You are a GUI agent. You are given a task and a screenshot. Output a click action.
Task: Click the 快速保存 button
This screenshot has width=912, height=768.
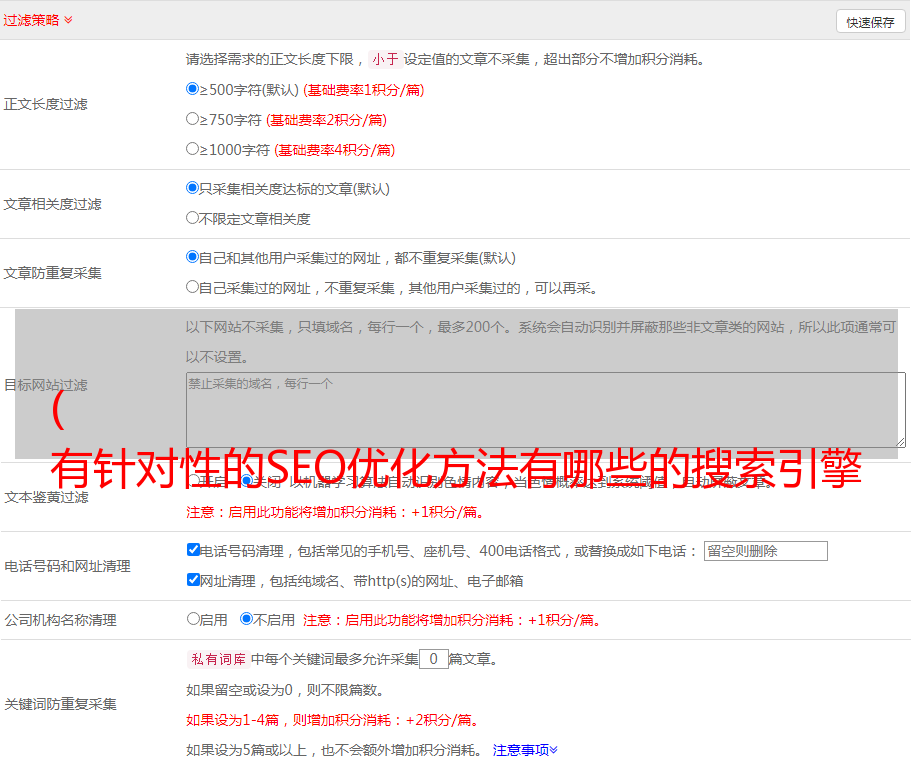click(870, 22)
